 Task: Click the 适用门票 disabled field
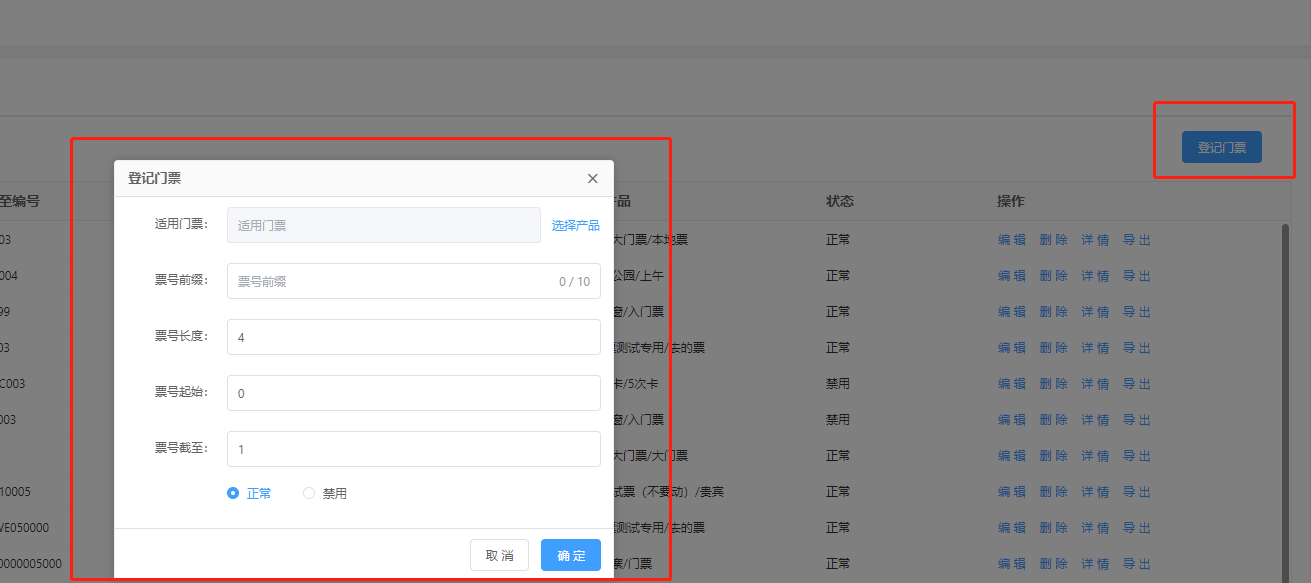[383, 226]
